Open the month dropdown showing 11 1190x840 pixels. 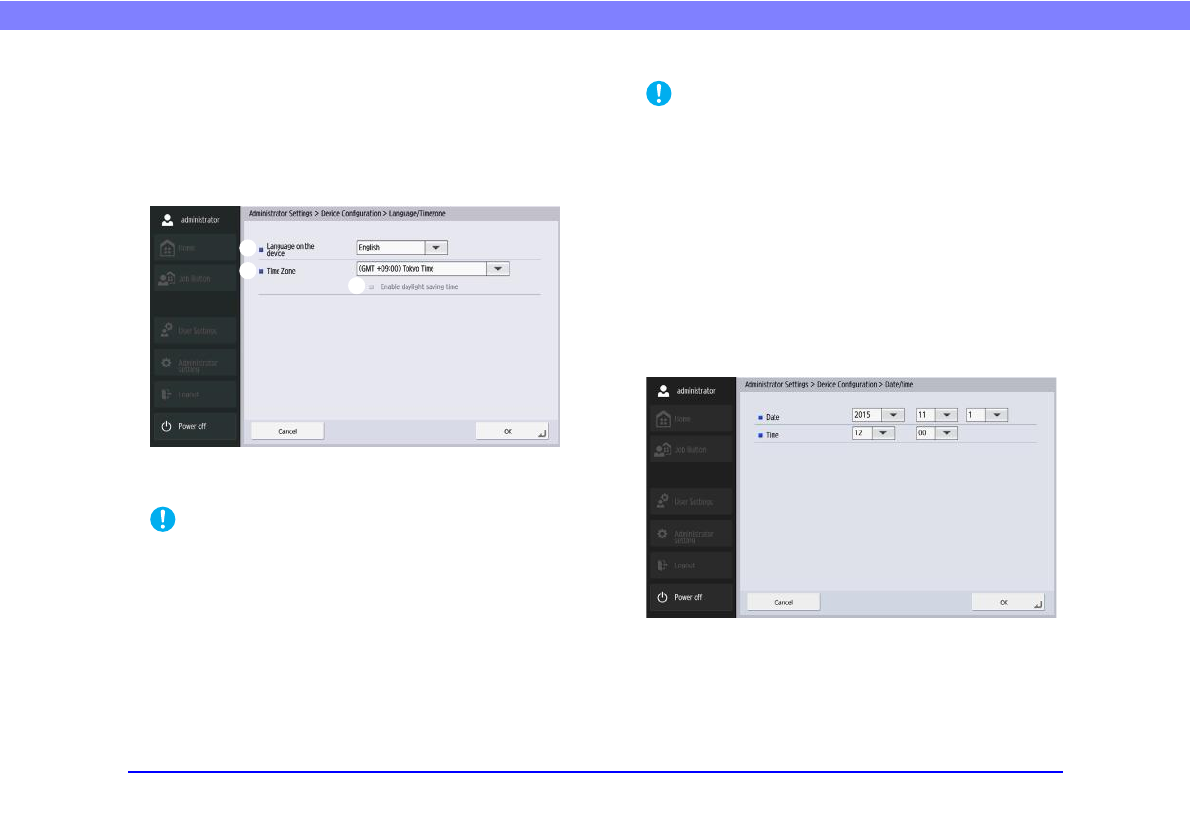(x=945, y=415)
